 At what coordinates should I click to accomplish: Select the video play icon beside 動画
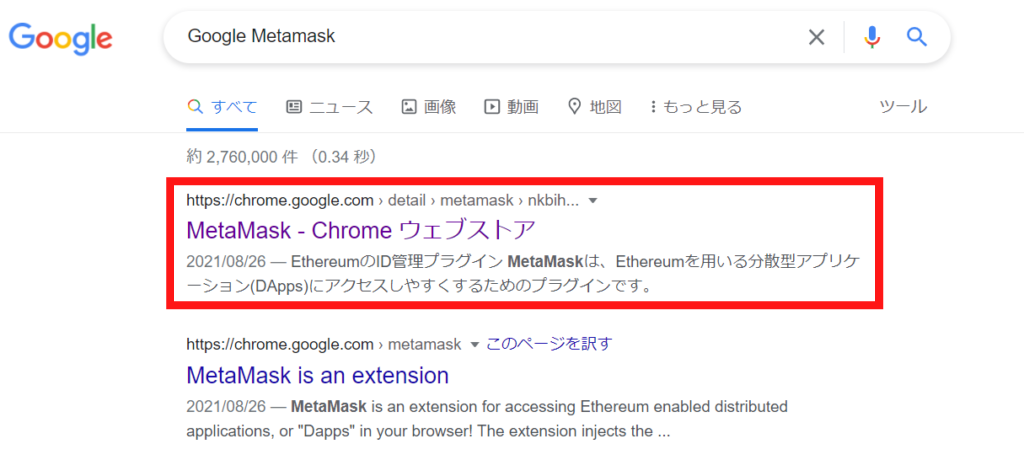pos(492,107)
